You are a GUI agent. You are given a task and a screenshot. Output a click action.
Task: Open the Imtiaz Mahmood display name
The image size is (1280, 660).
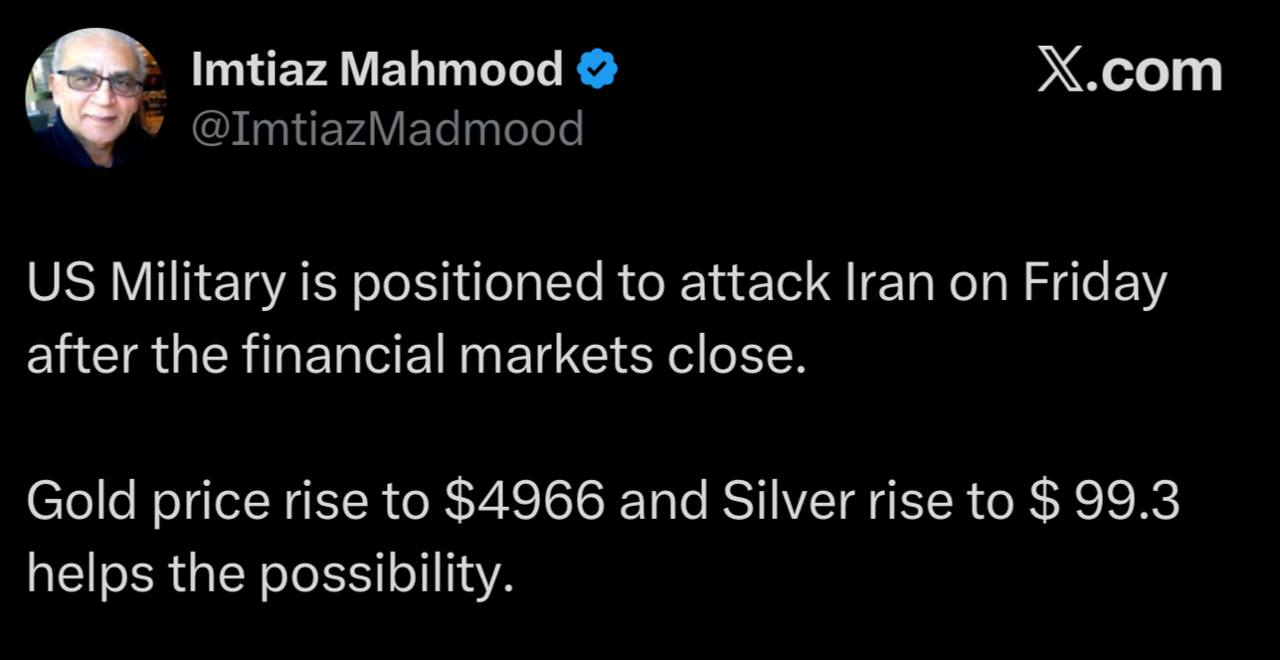pos(377,71)
